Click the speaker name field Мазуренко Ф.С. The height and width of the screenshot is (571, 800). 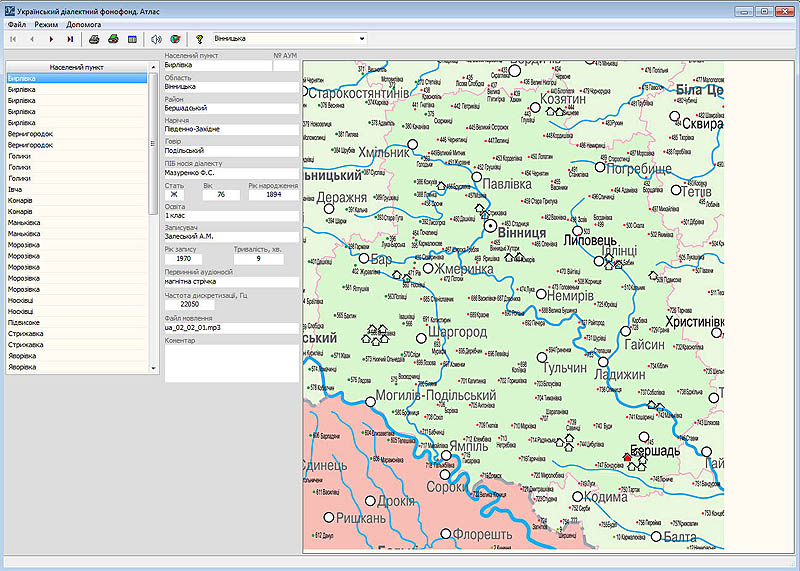(231, 173)
